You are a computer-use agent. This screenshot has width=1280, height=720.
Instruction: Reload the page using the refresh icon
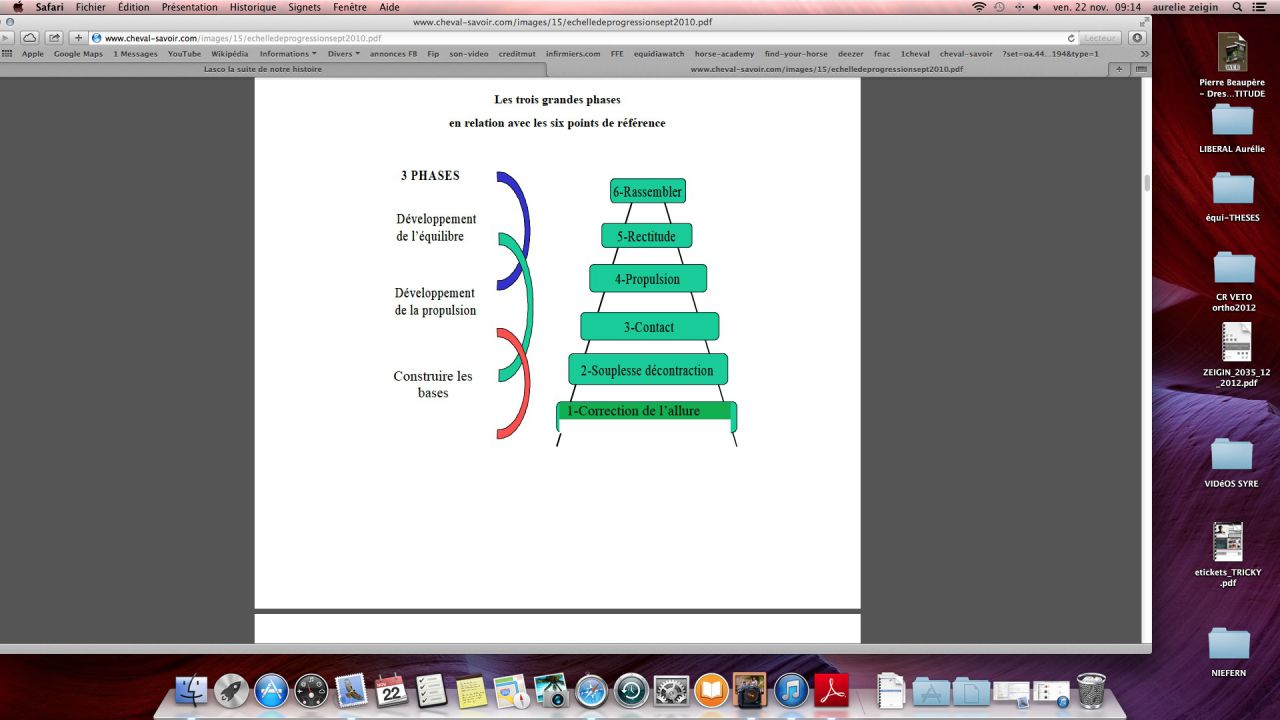(x=1071, y=38)
